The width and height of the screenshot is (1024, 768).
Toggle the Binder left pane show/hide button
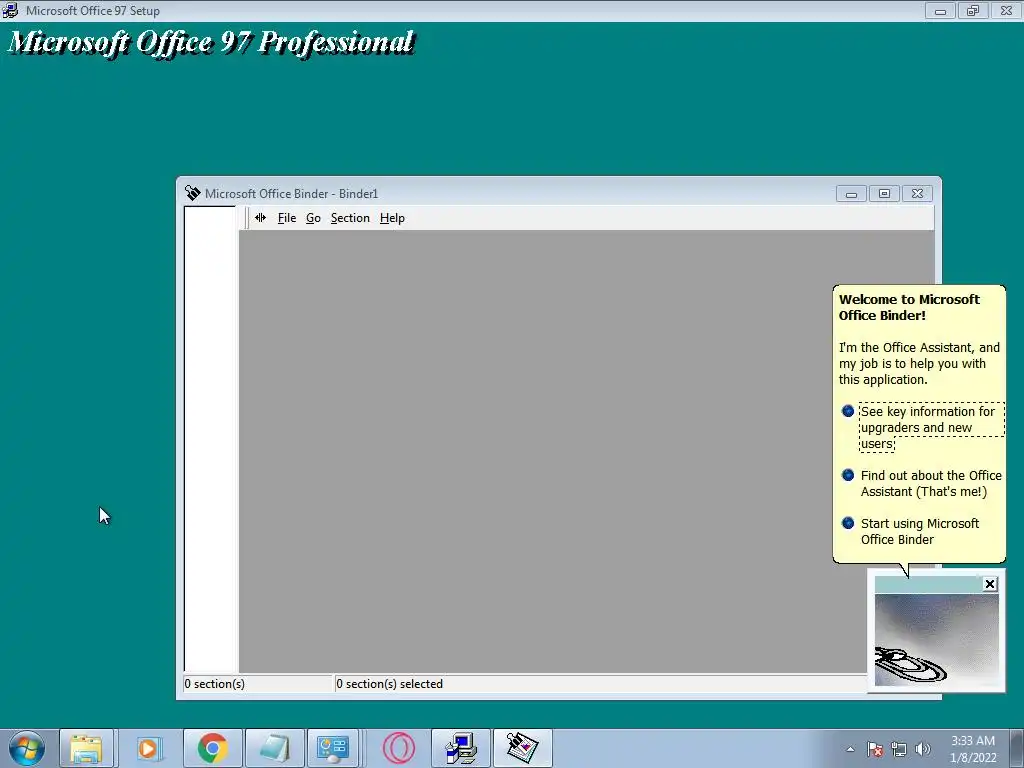261,218
